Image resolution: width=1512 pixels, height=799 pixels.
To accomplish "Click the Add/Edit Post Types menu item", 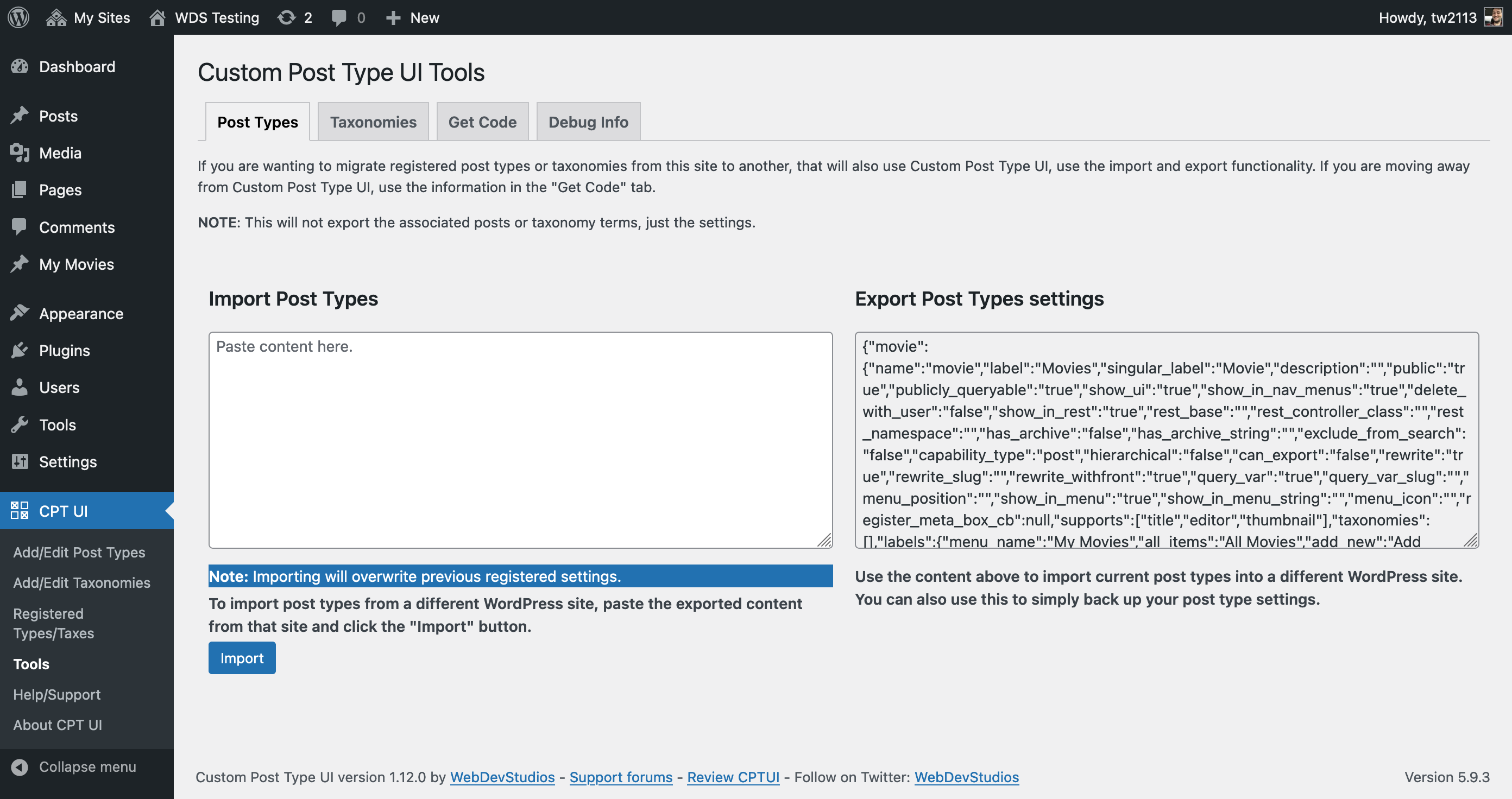I will 79,552.
